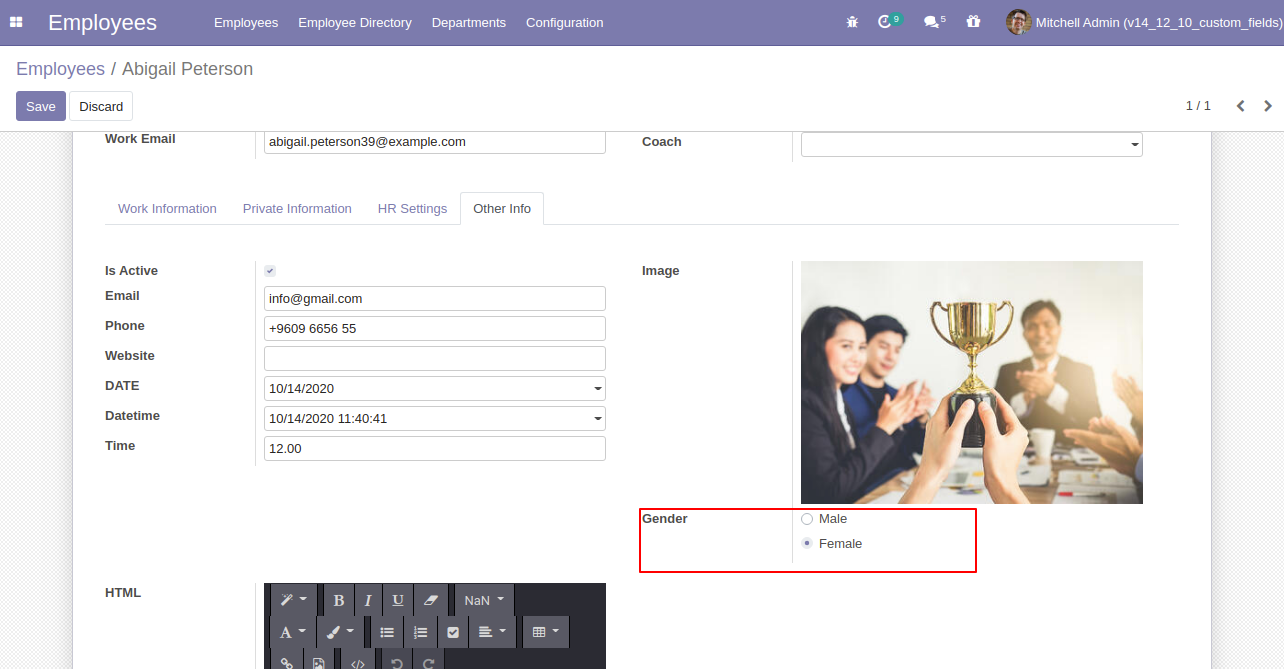Open the Employee Directory menu

355,22
